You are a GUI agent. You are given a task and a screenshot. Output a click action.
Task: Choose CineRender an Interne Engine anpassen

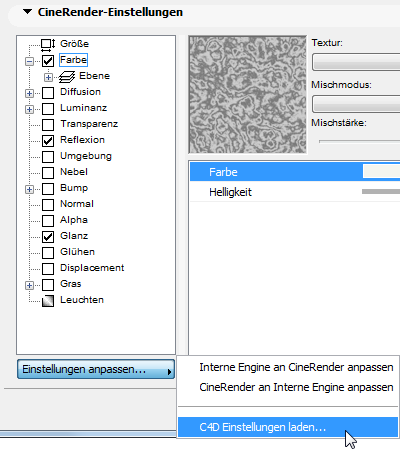pyautogui.click(x=296, y=387)
